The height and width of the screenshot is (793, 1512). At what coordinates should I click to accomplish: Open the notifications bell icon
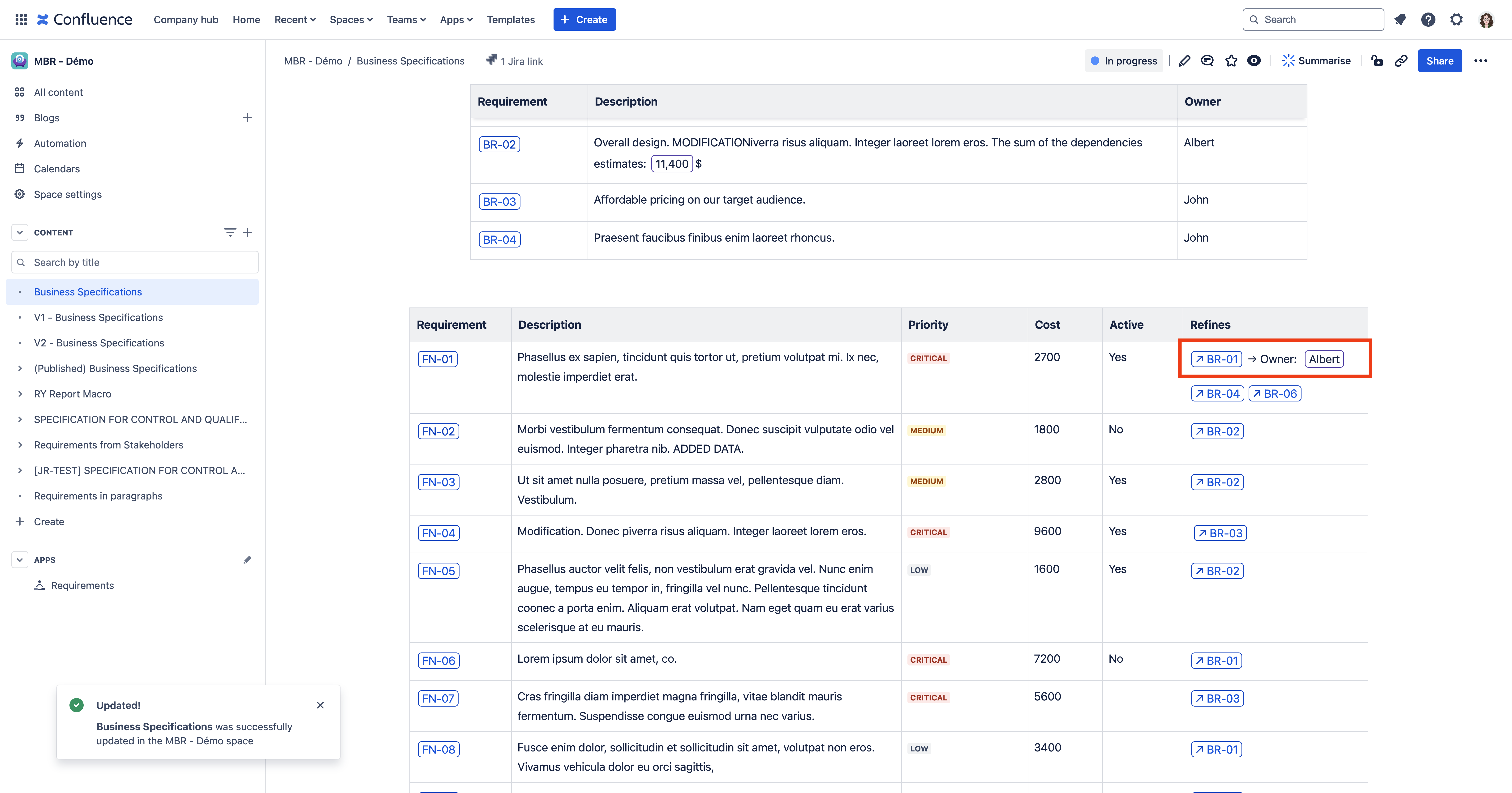tap(1400, 20)
